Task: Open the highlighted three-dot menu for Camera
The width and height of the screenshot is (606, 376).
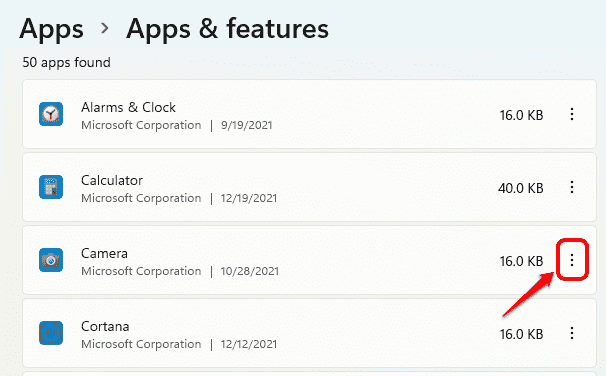Action: click(x=572, y=260)
